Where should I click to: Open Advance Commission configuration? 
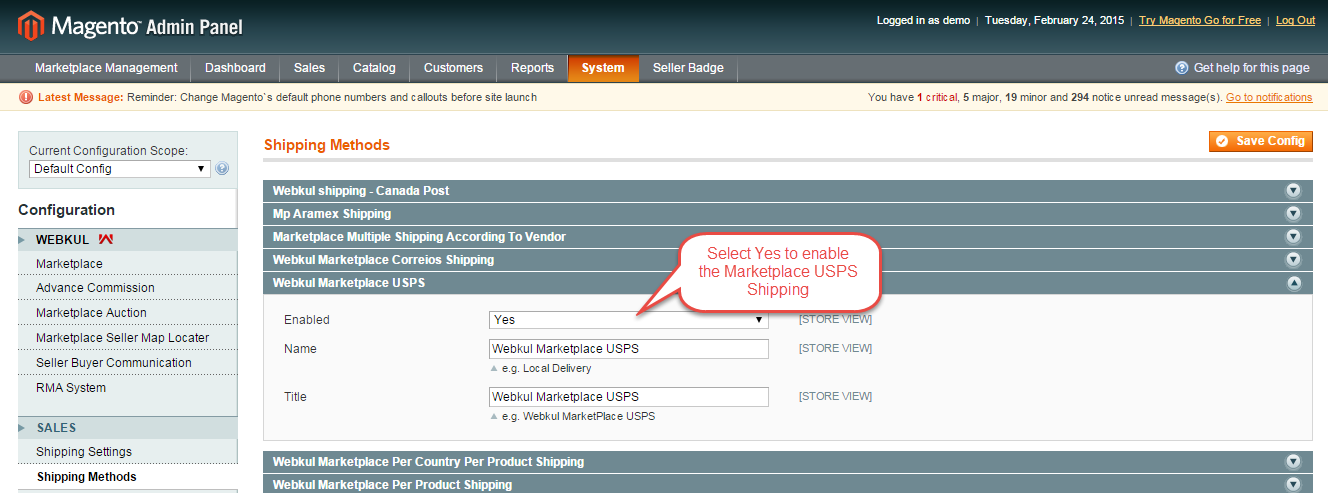(x=128, y=288)
